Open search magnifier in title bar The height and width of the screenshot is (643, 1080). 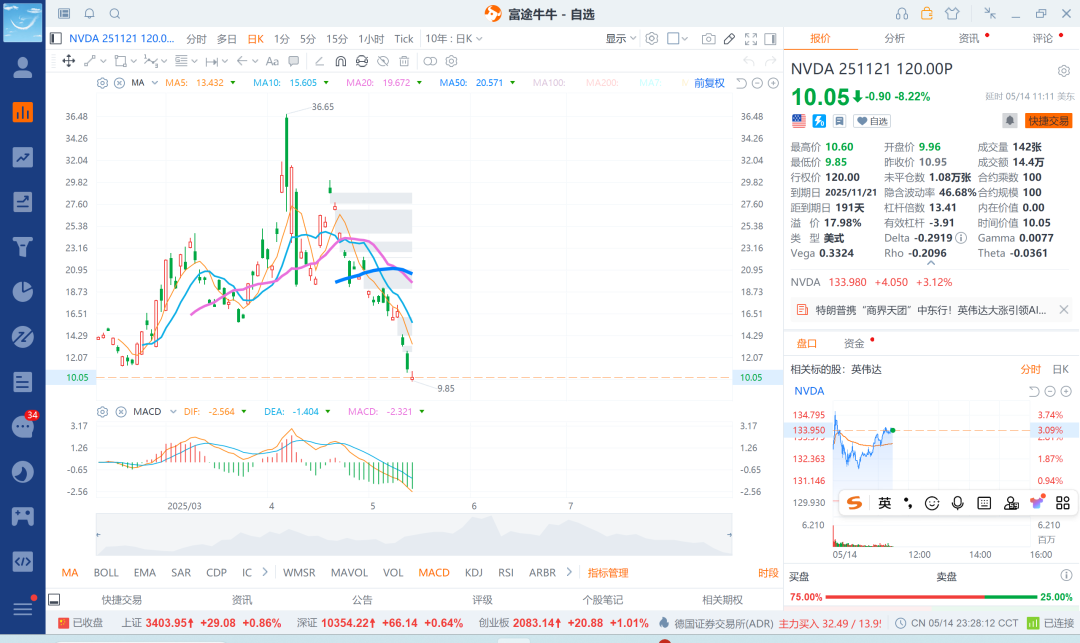tap(115, 14)
